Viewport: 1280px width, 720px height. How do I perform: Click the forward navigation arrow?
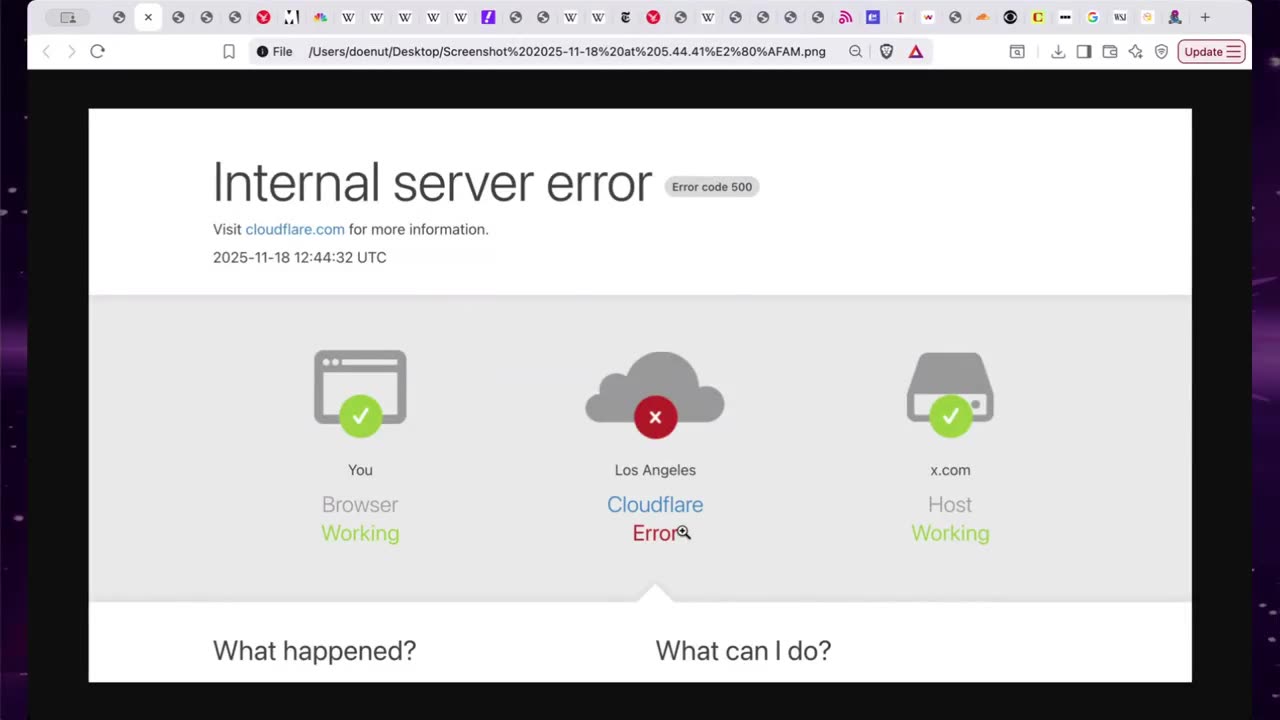pyautogui.click(x=71, y=51)
